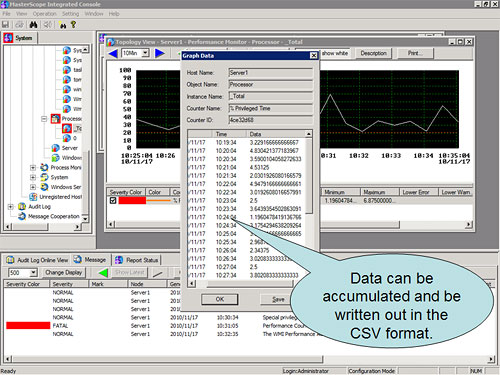Click the binoculars search icon
This screenshot has height=375, width=500.
pyautogui.click(x=33, y=24)
